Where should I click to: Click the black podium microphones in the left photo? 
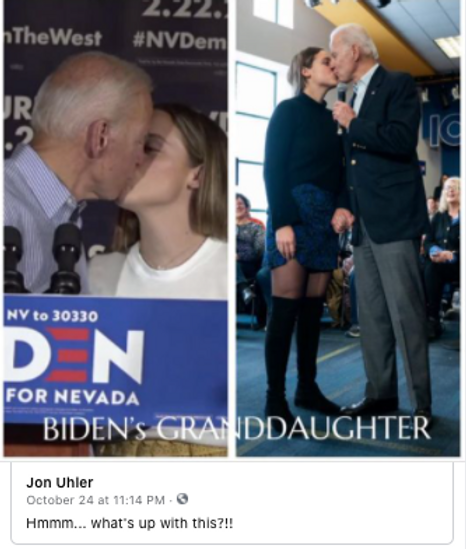point(40,258)
